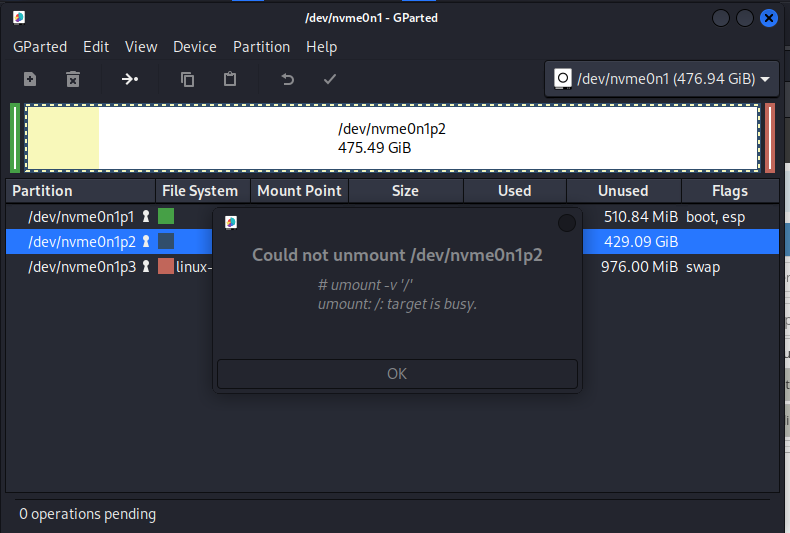Open the /dev/nvme0n1 device selector dropdown
The height and width of the screenshot is (533, 790).
click(x=661, y=79)
